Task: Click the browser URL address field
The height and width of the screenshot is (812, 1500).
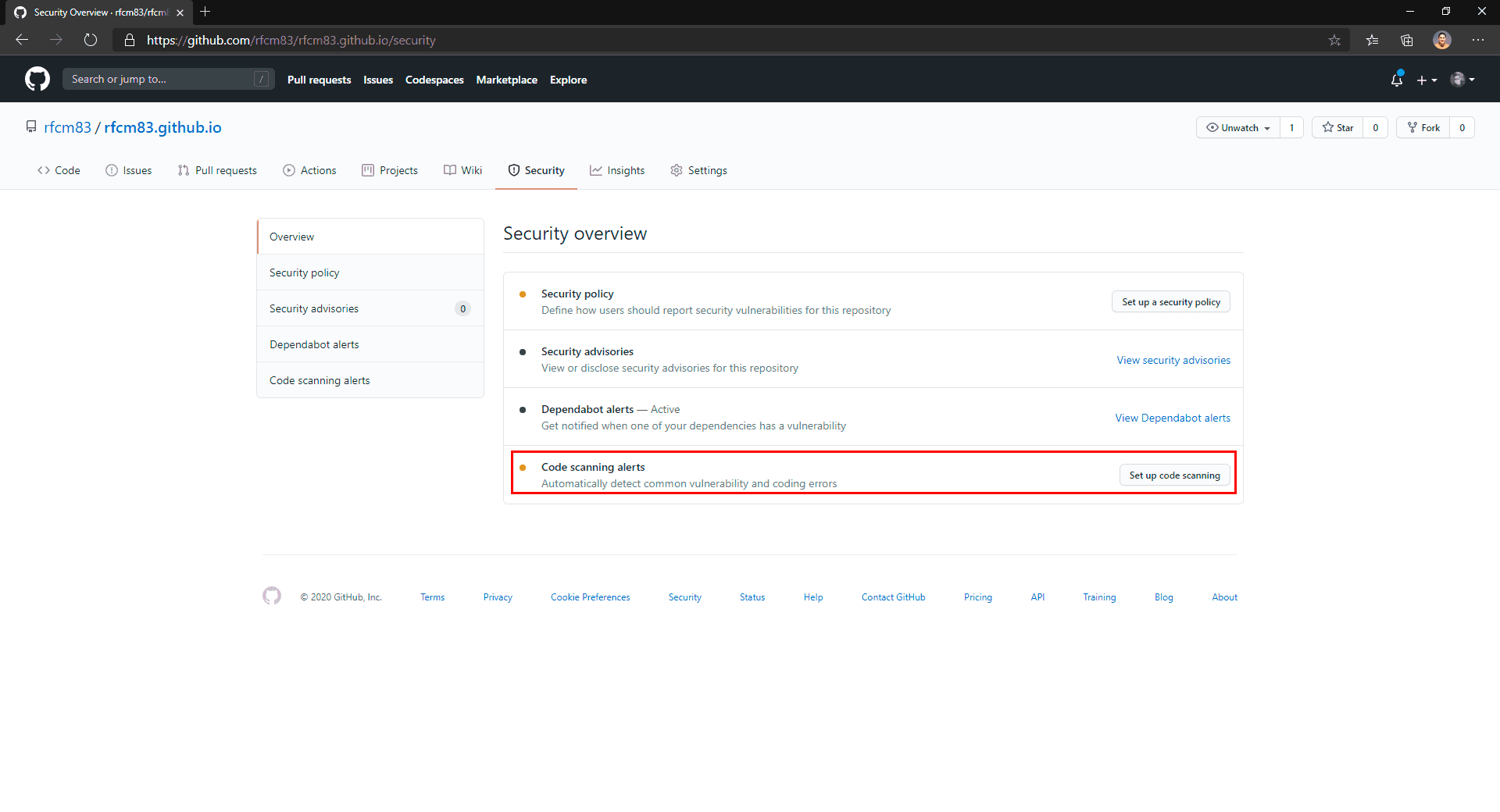Action: [x=730, y=40]
